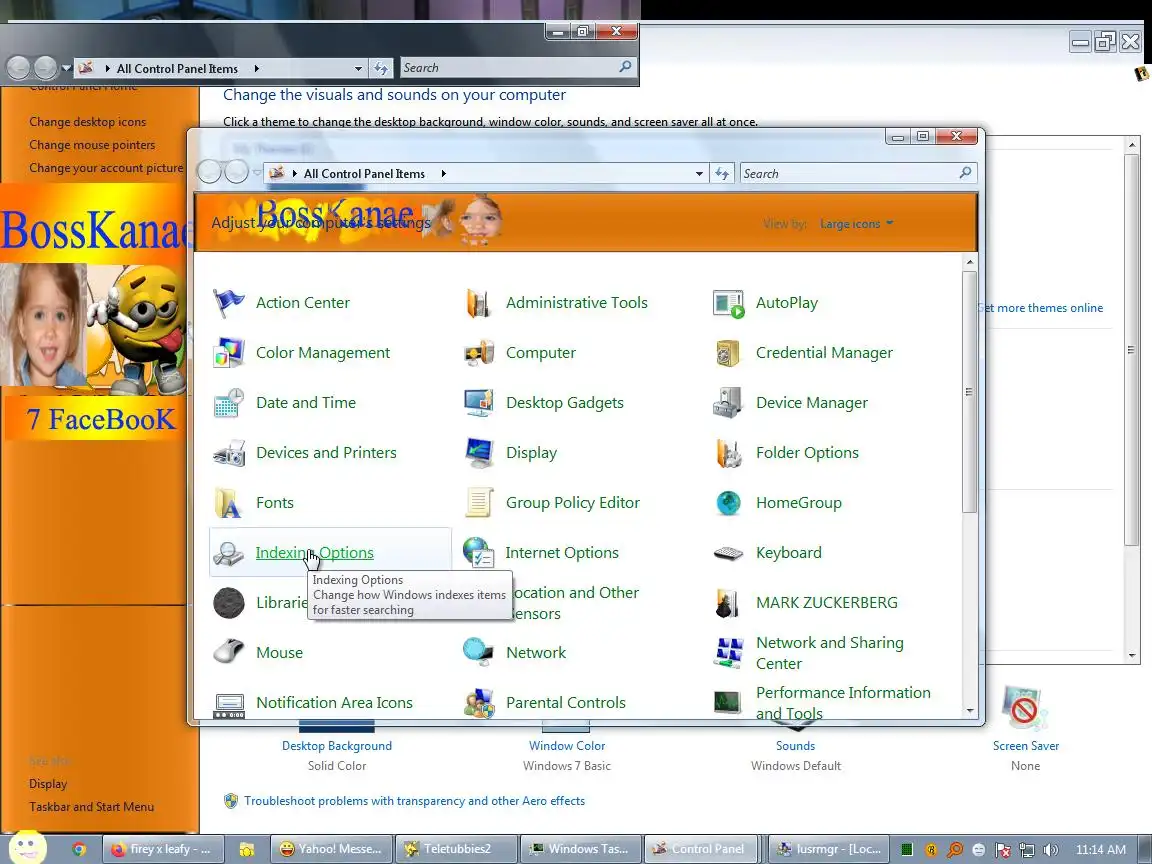The width and height of the screenshot is (1152, 864).
Task: Open Window Color settings link
Action: [566, 746]
